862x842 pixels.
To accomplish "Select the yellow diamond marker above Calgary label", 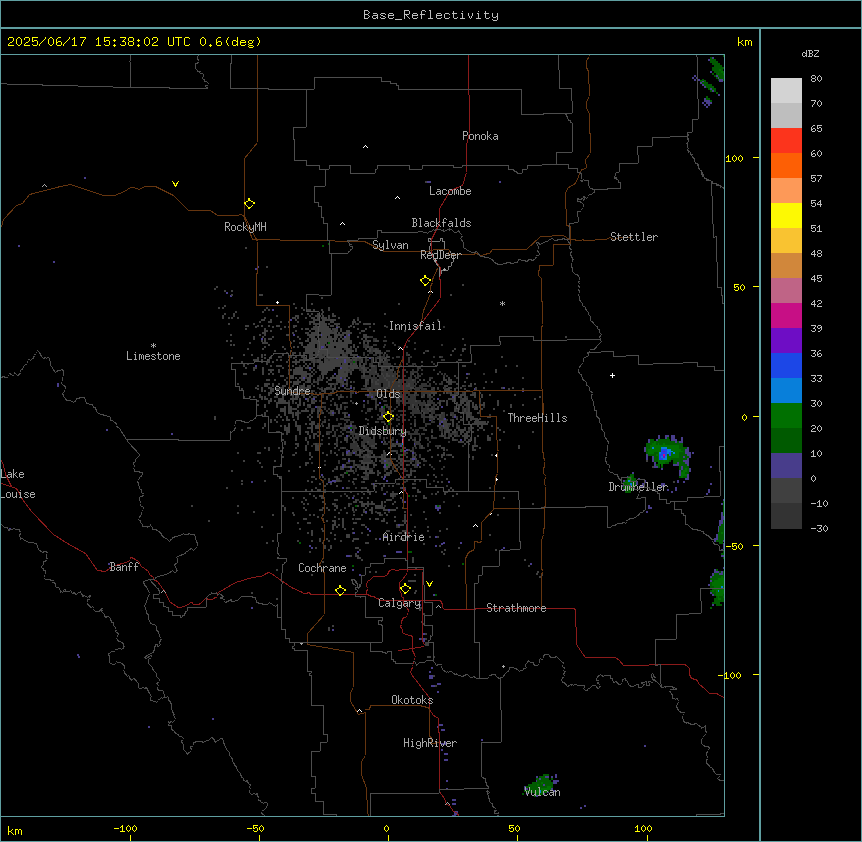I will tap(405, 589).
